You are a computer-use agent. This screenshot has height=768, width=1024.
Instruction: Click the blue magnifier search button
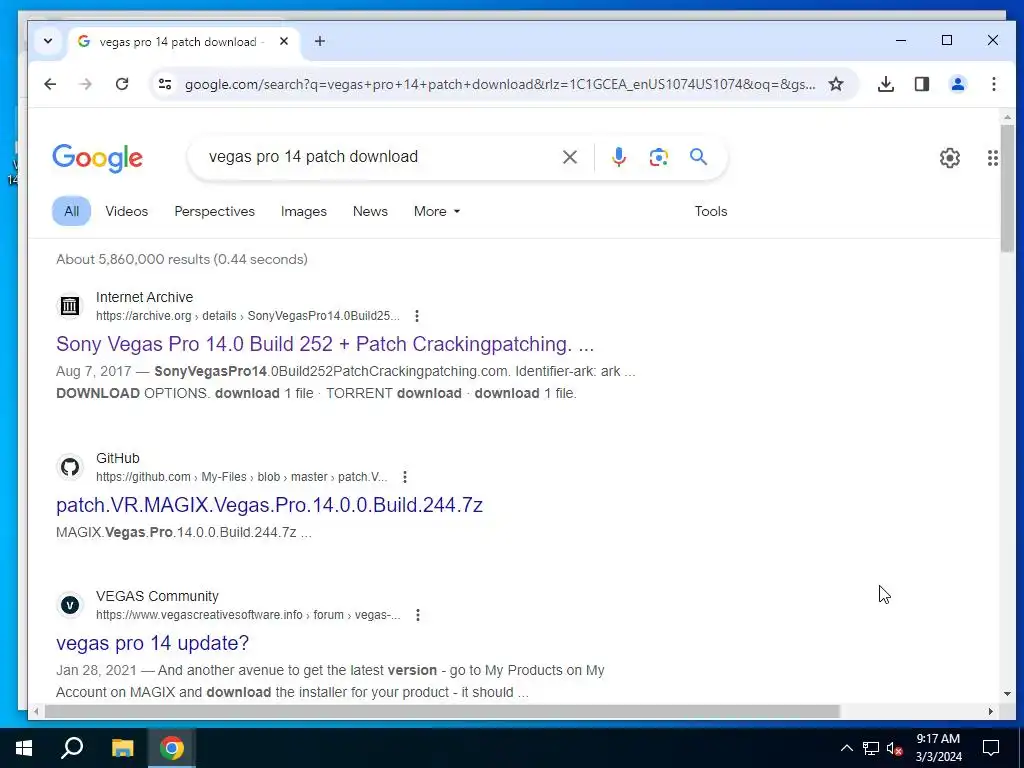click(698, 157)
